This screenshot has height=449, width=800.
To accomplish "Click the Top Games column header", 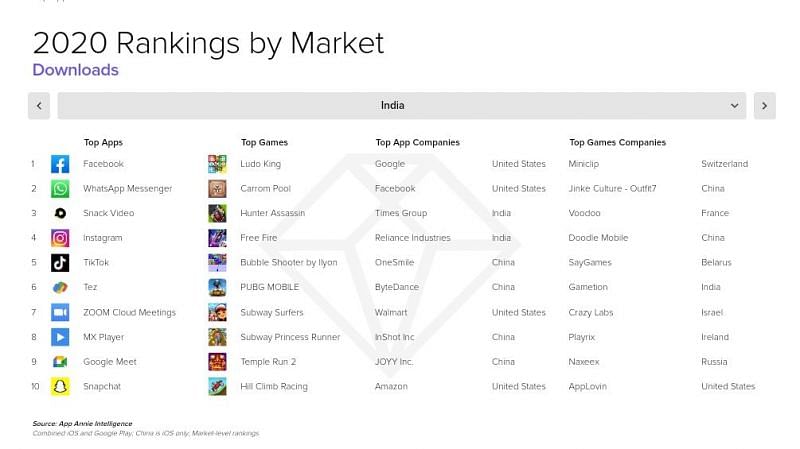I will 264,142.
